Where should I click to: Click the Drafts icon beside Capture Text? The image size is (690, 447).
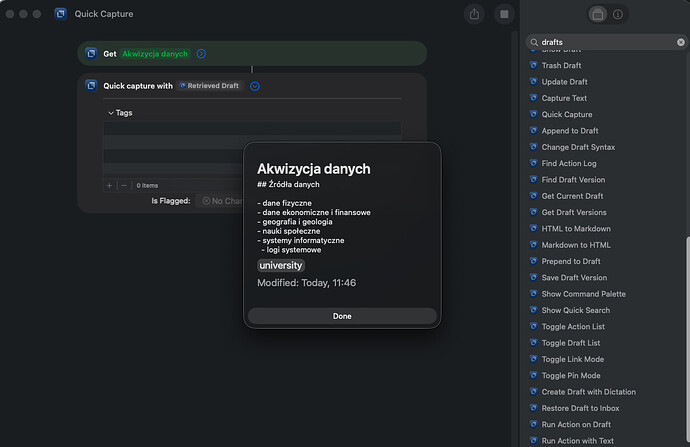[533, 98]
